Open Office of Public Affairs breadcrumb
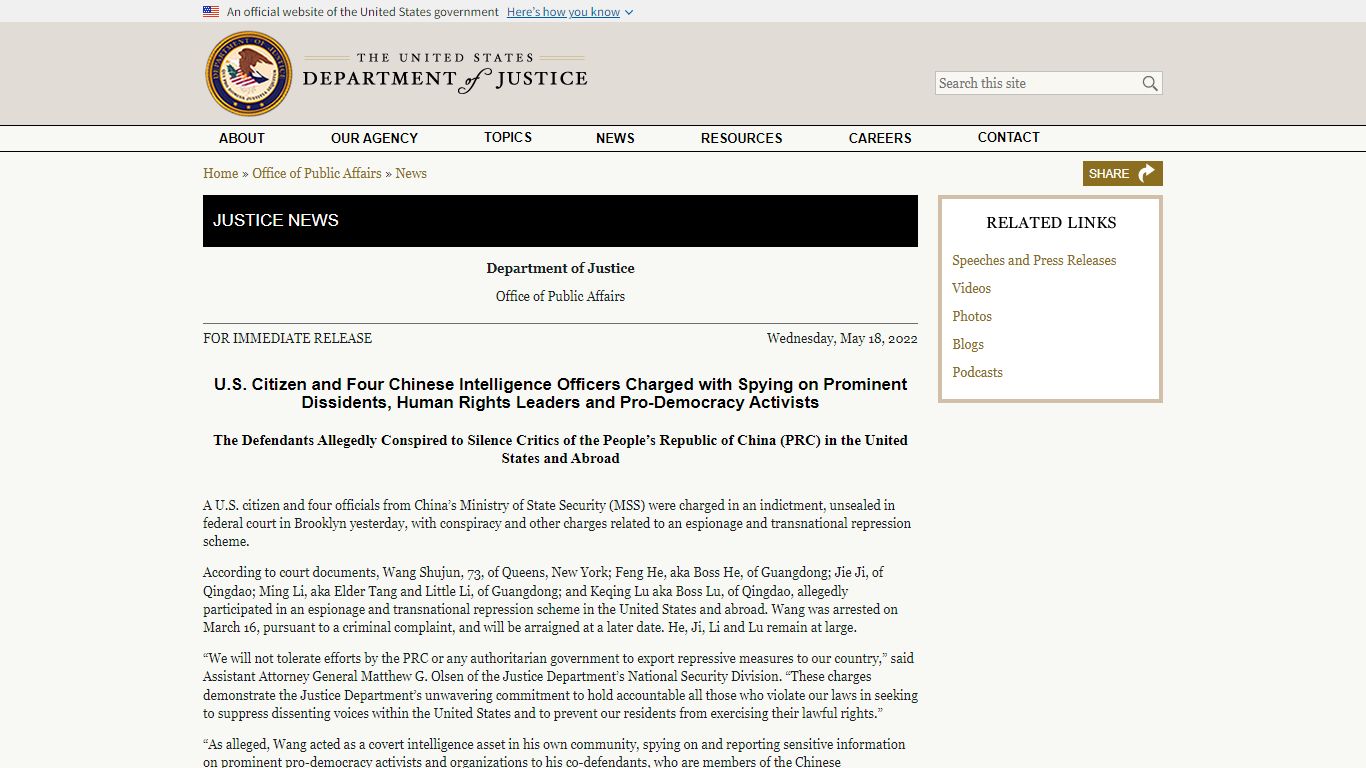 click(x=317, y=173)
